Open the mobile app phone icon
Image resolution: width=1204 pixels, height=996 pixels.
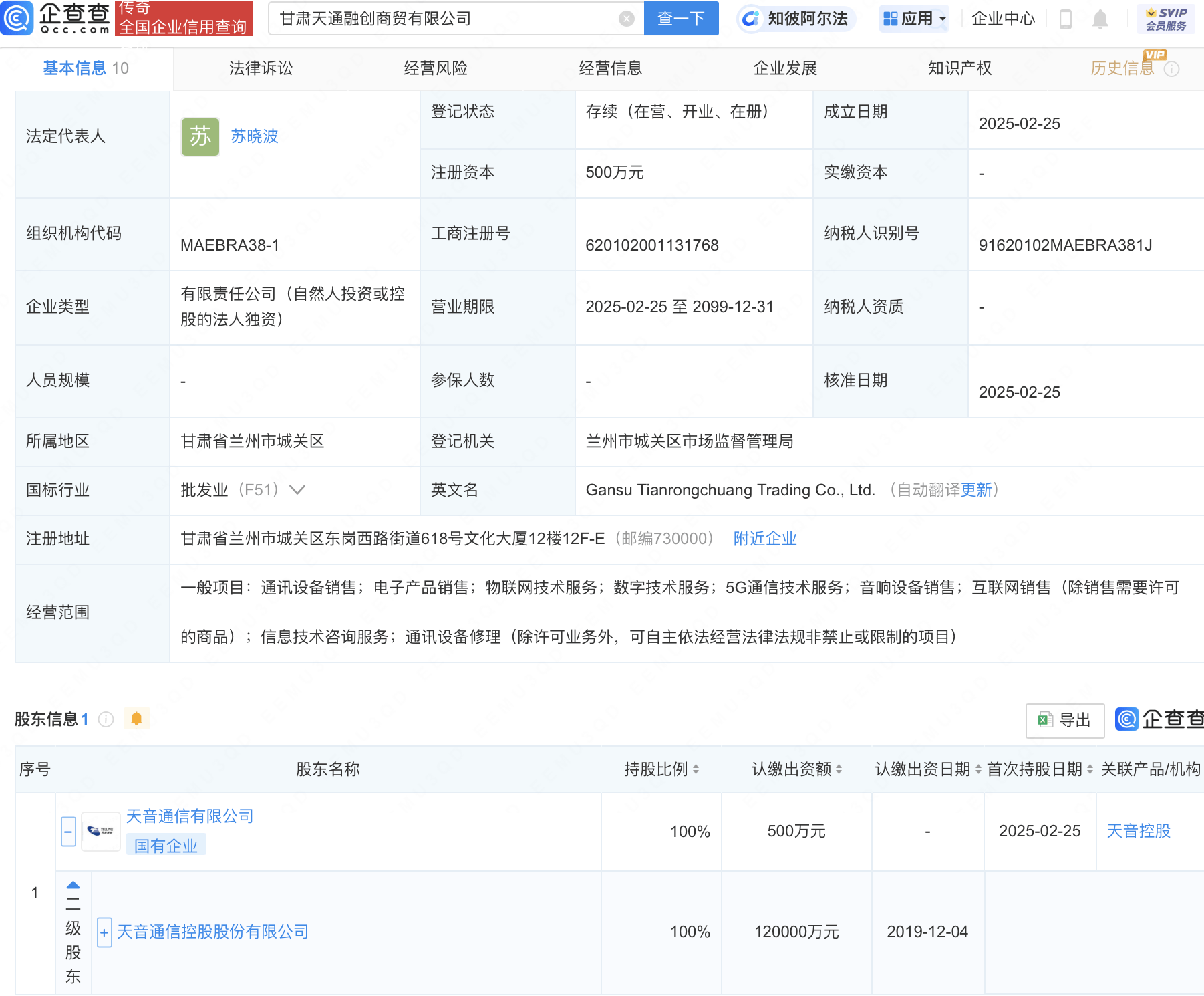click(1066, 19)
